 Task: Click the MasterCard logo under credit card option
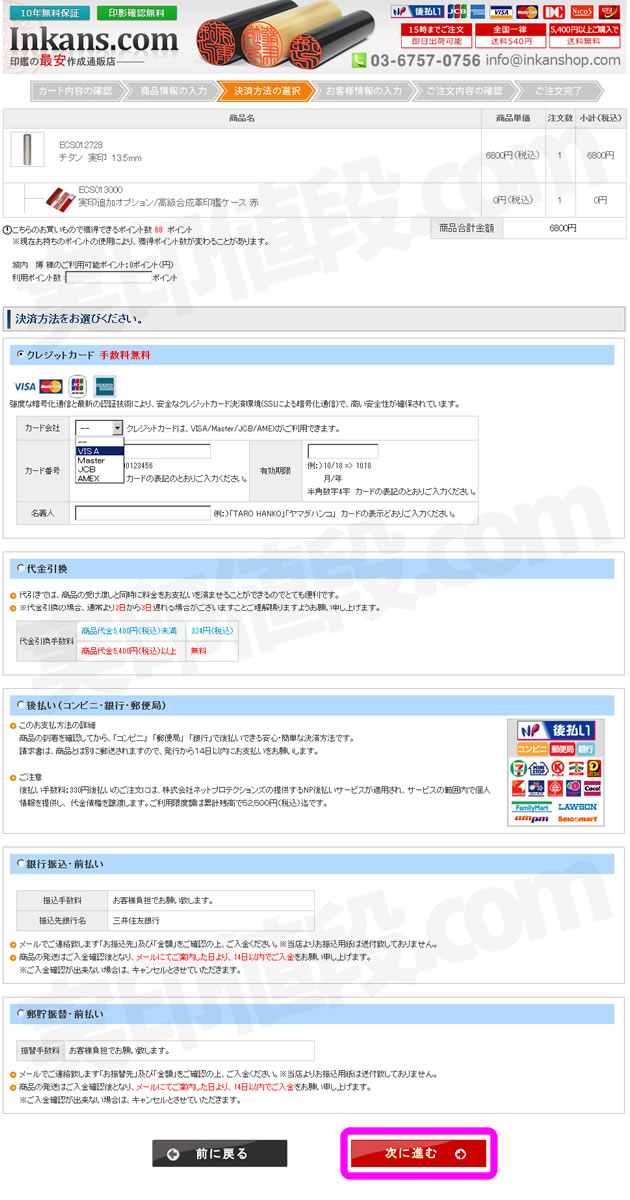coord(51,386)
